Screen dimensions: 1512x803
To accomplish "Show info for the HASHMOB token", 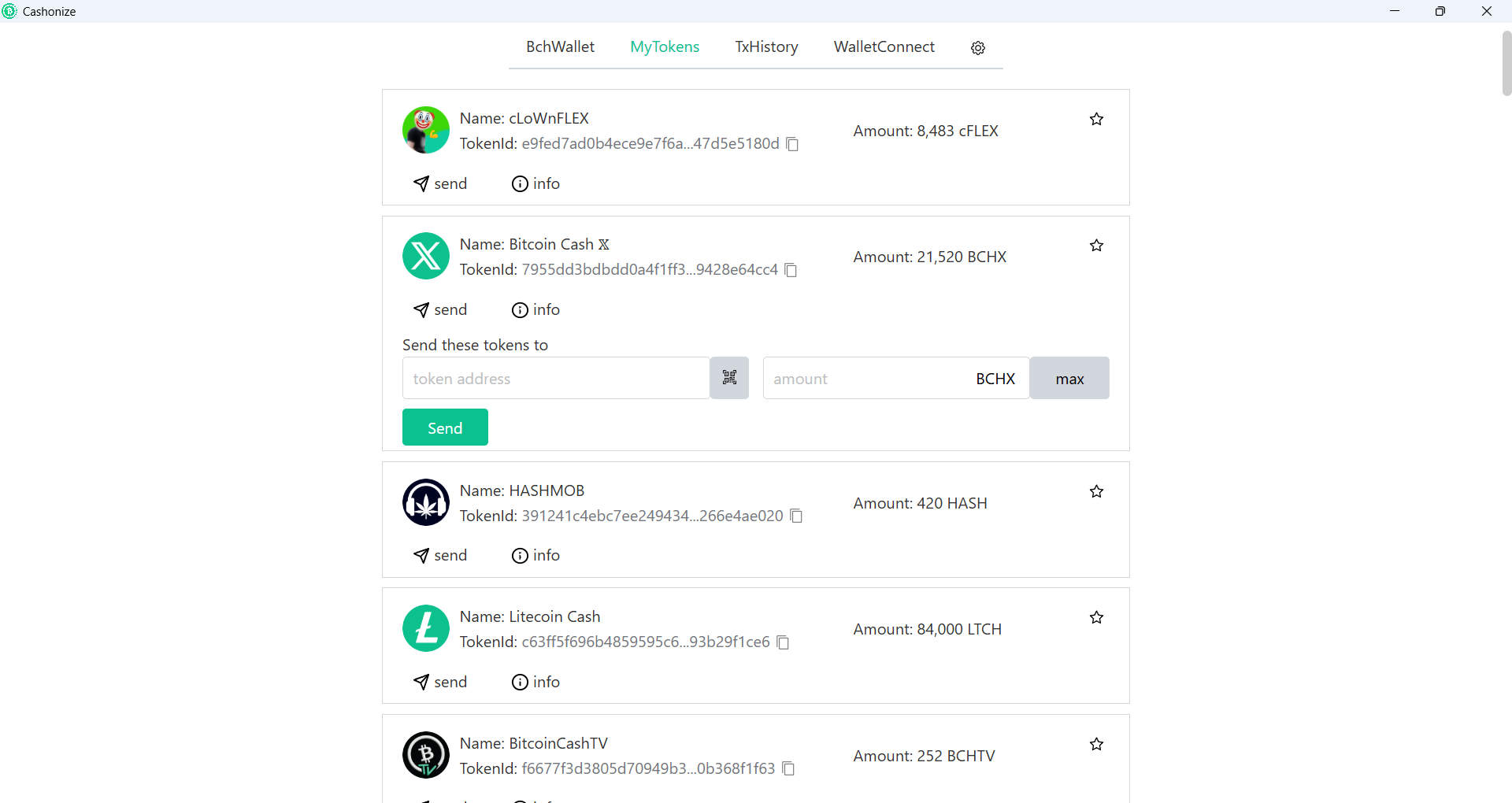I will (535, 556).
